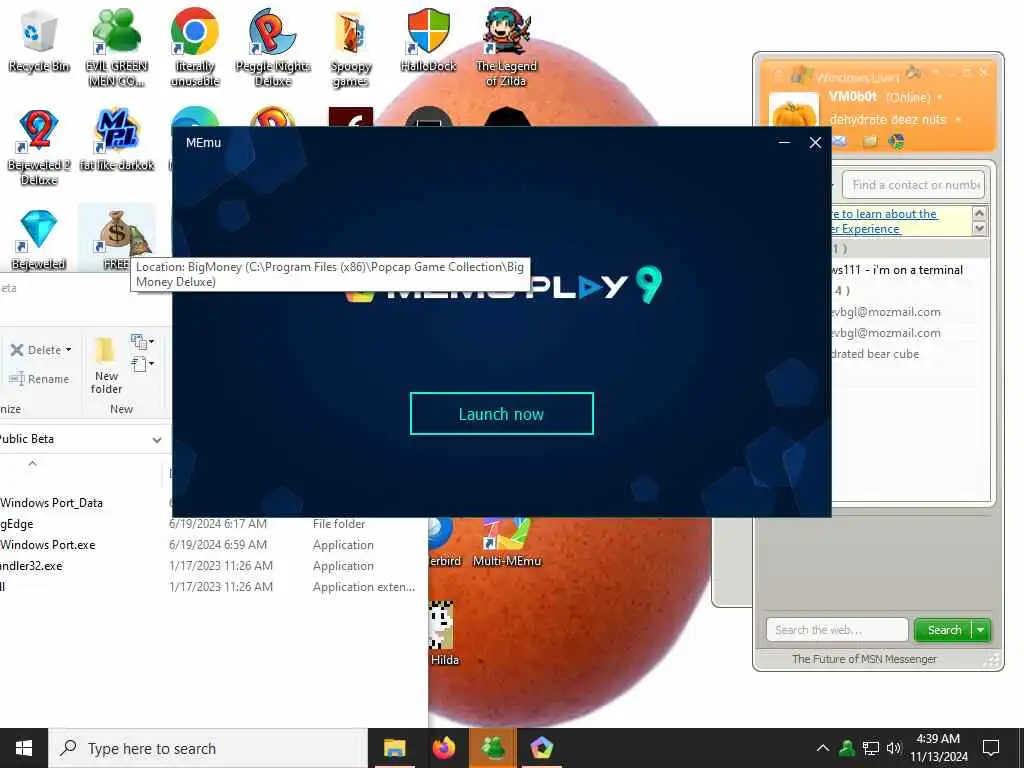Click the globe icon in Messenger header
This screenshot has width=1024, height=768.
[x=897, y=141]
